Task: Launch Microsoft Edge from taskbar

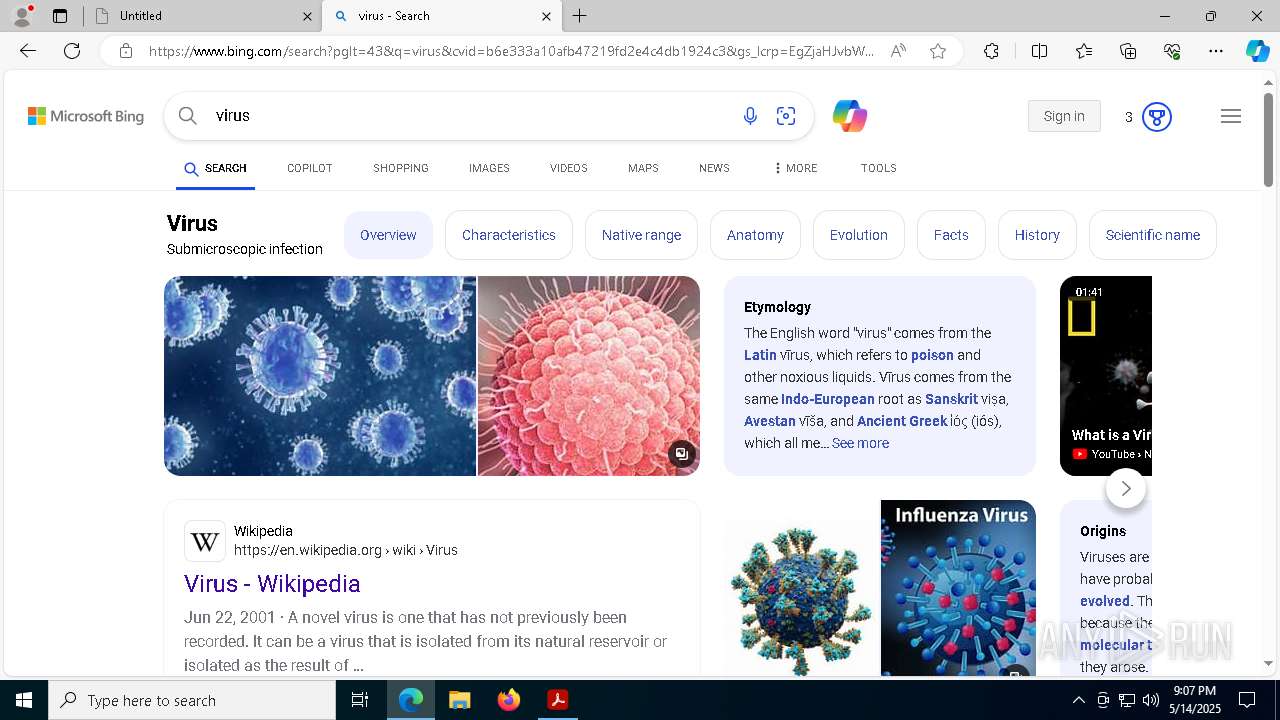Action: click(x=411, y=700)
